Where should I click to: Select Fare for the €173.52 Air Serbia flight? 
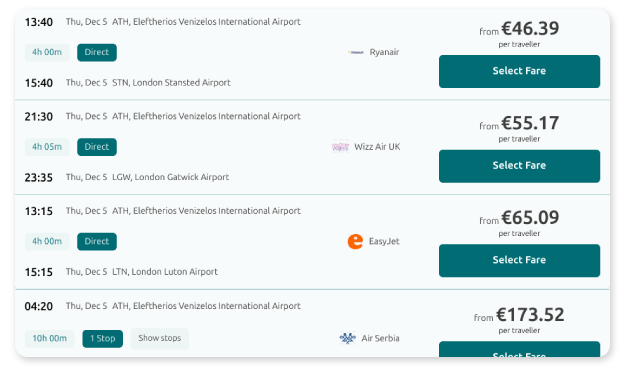(x=519, y=350)
